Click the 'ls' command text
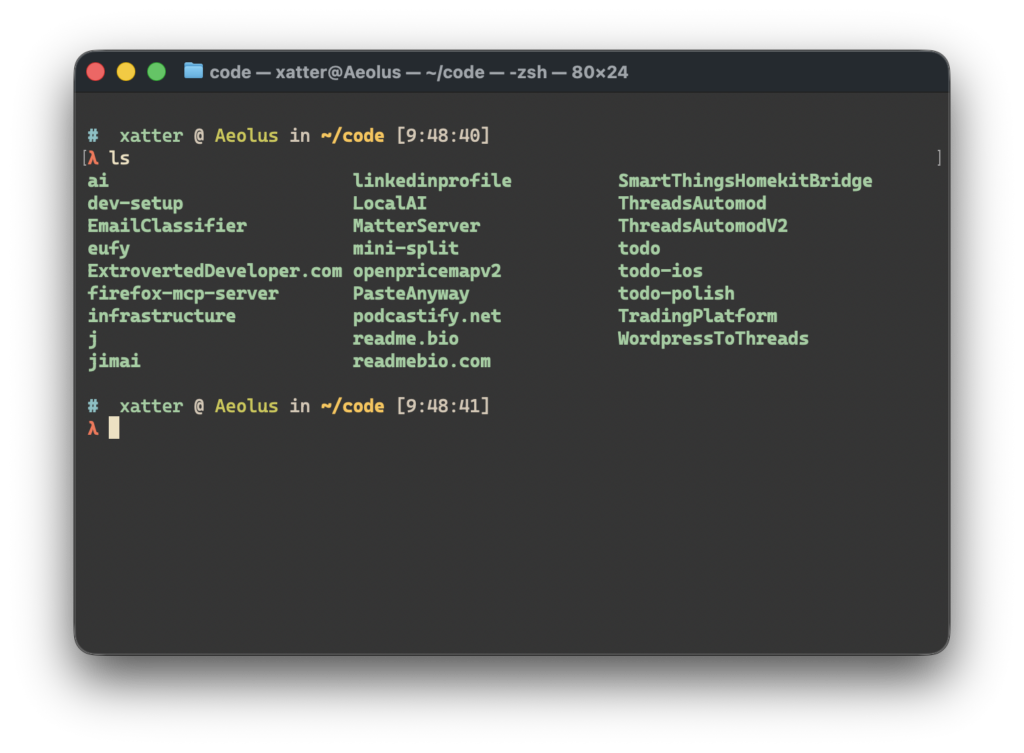Screen dimensions: 1024x753 [119, 158]
